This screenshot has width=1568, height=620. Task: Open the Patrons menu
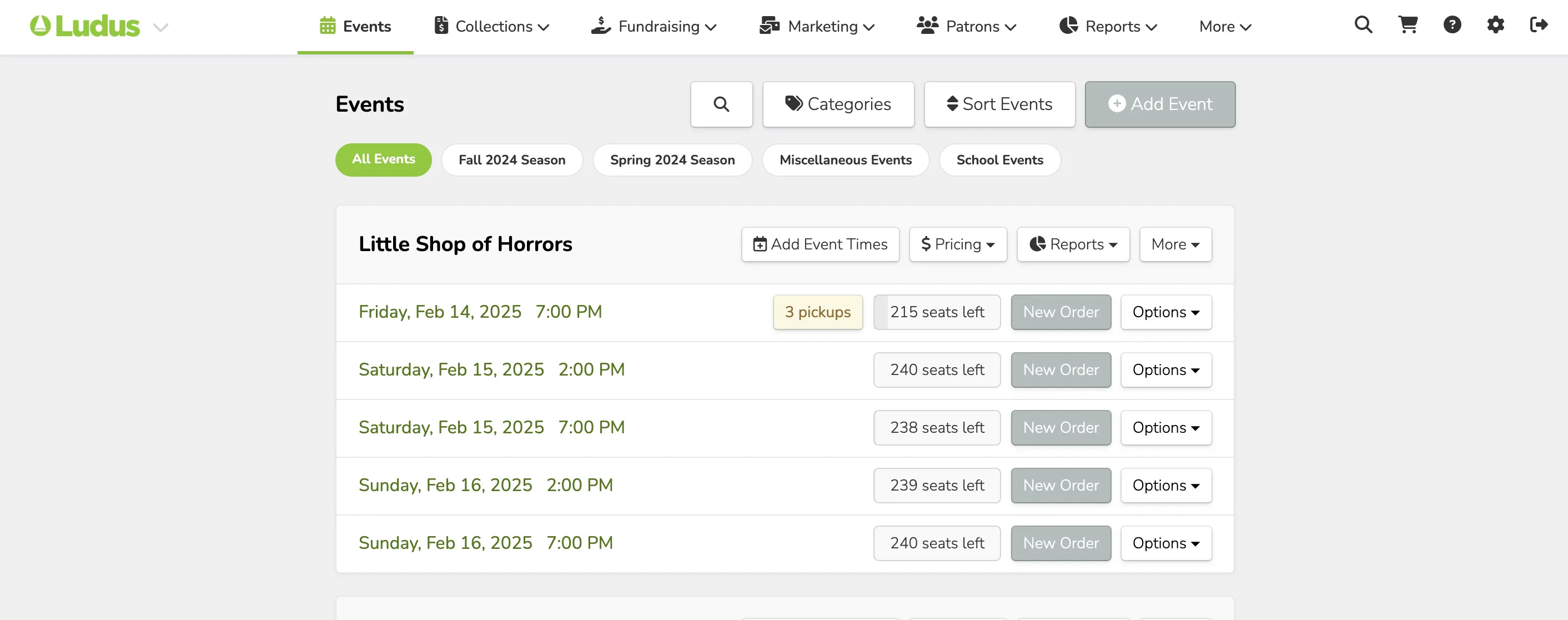click(x=967, y=26)
